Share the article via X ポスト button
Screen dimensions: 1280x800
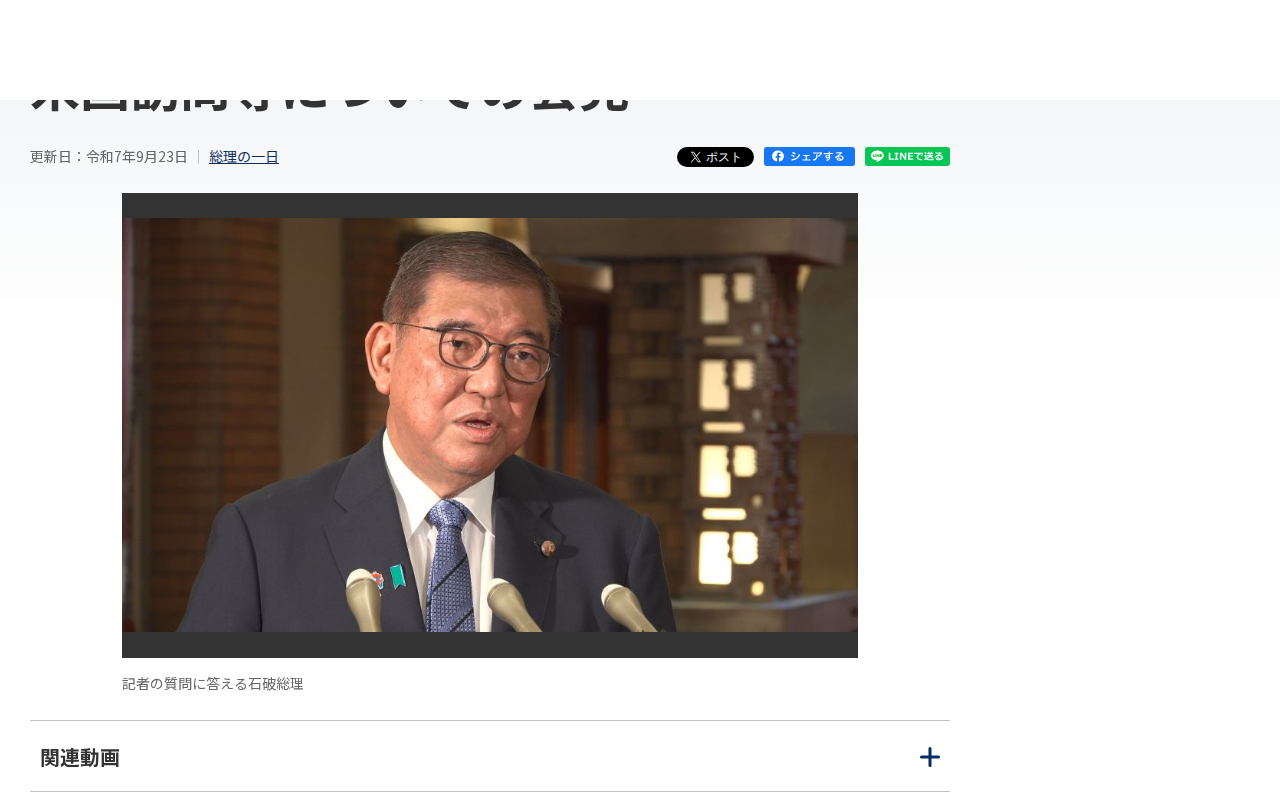(x=715, y=157)
